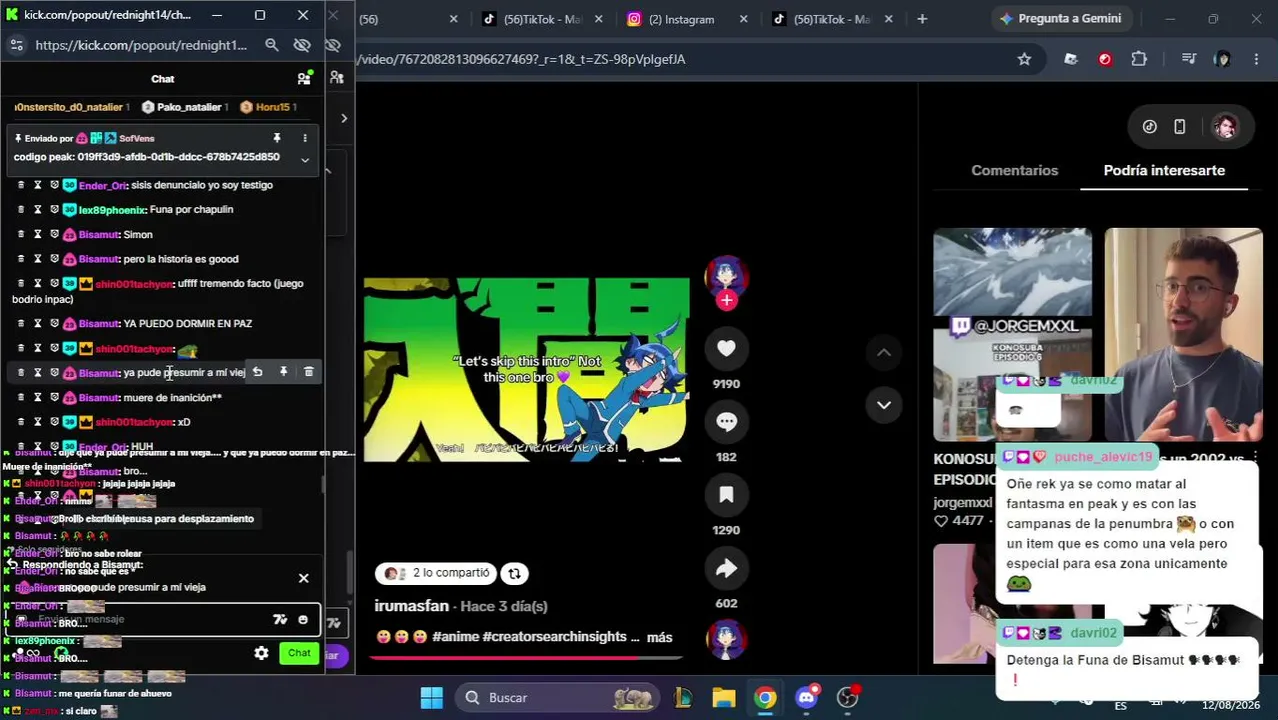Image resolution: width=1278 pixels, height=720 pixels.
Task: Click Kick chat scrollbar
Action: click(x=322, y=483)
